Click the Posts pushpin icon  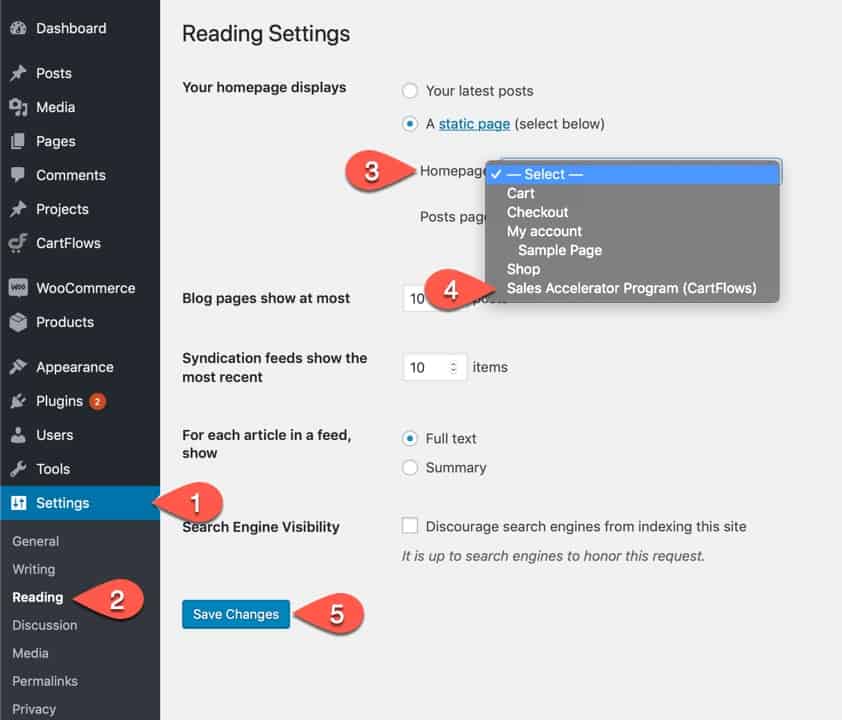(x=18, y=73)
